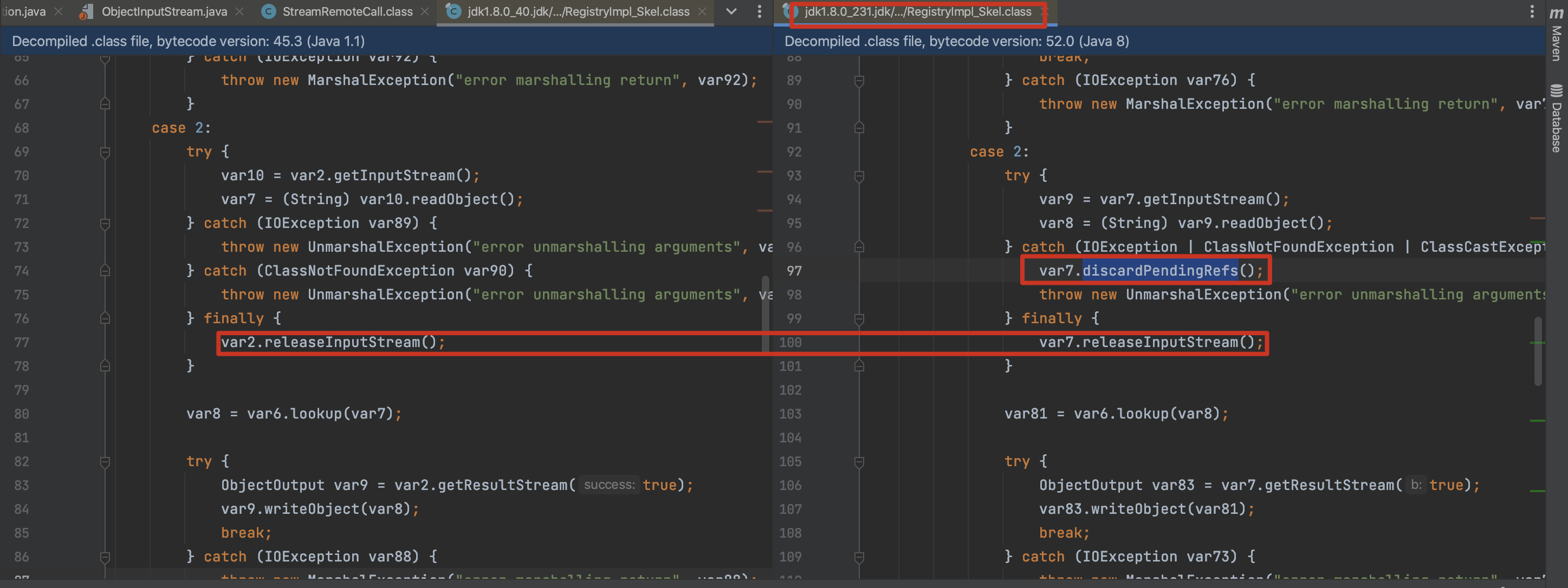Viewport: 1568px width, 588px height.
Task: Click MarshalException on left line 66
Action: click(376, 80)
